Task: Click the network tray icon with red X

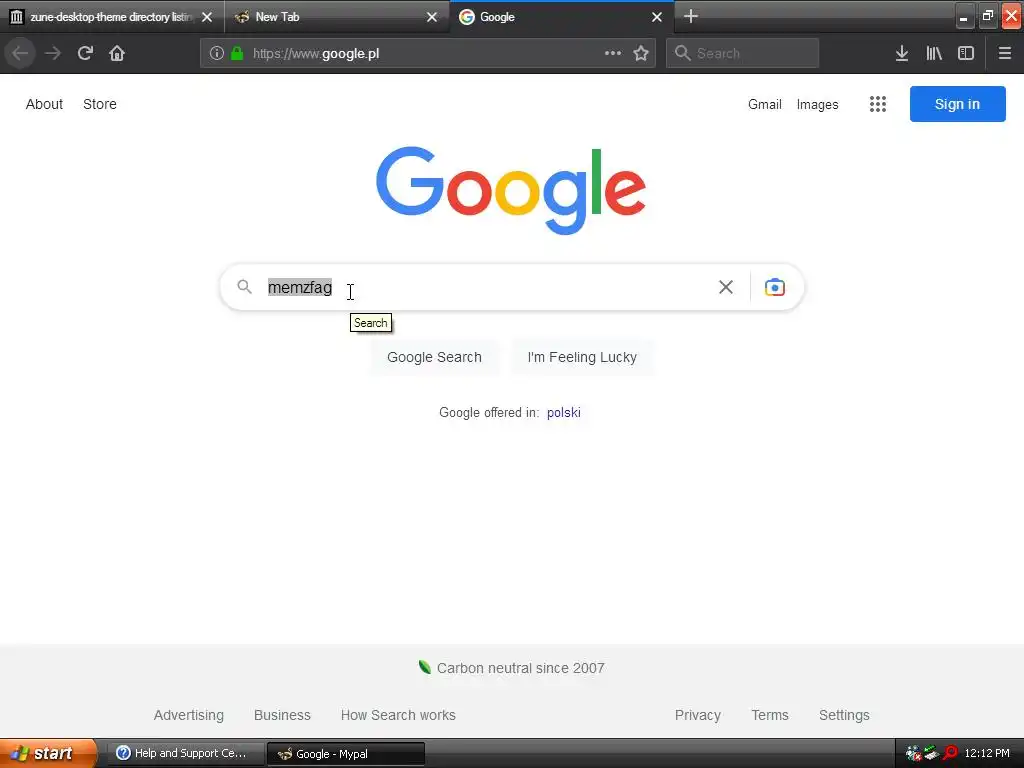Action: [914, 754]
